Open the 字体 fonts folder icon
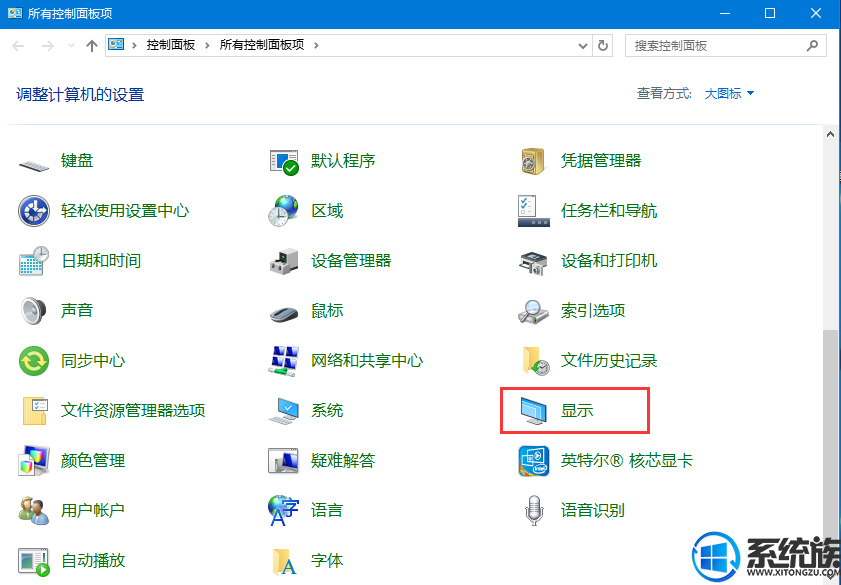Screen dimensions: 841x585 [284, 561]
